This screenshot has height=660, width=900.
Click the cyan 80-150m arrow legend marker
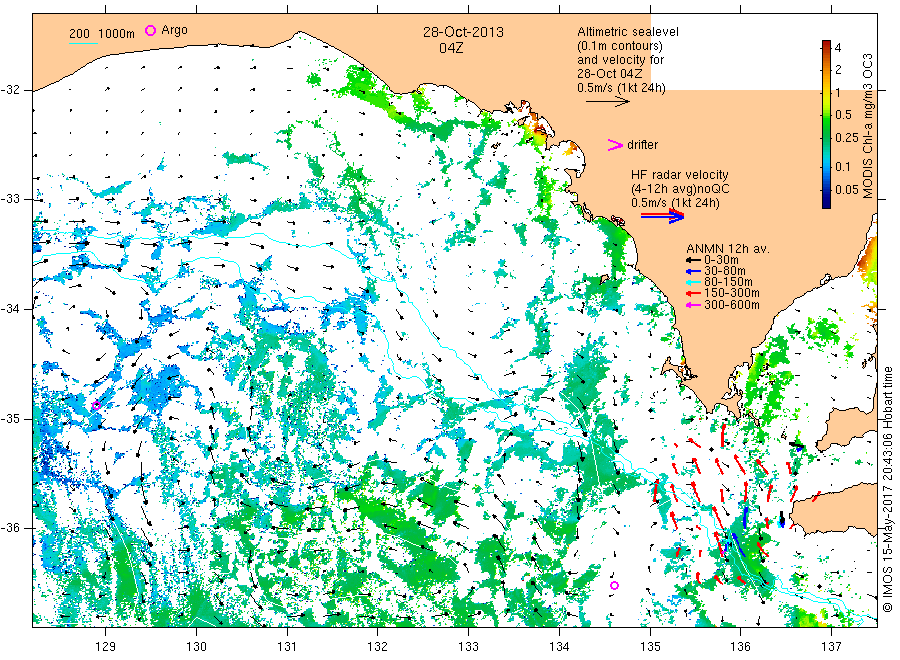tap(693, 282)
